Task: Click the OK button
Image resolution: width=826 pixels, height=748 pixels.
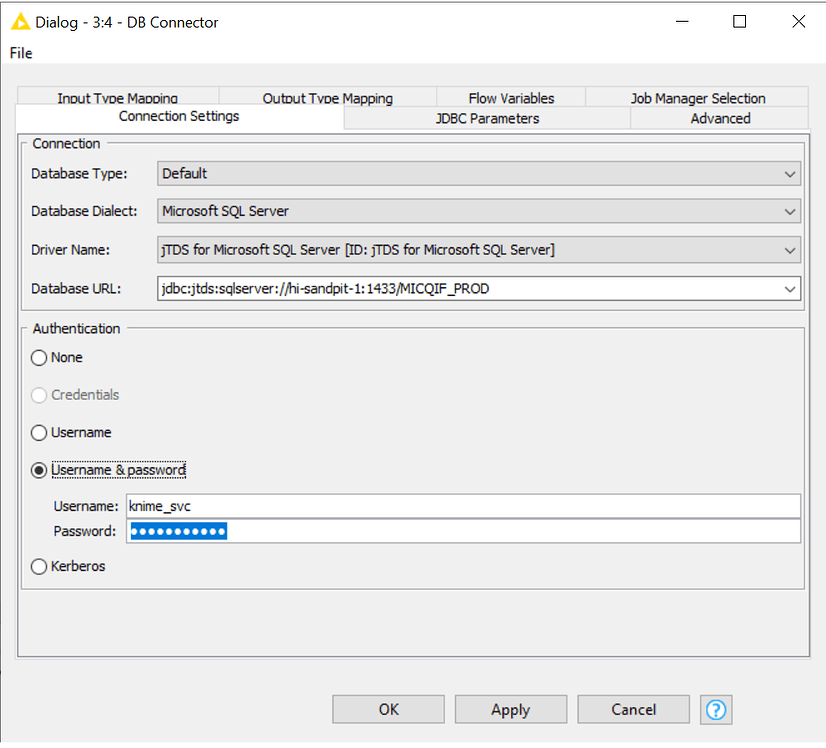Action: click(388, 709)
